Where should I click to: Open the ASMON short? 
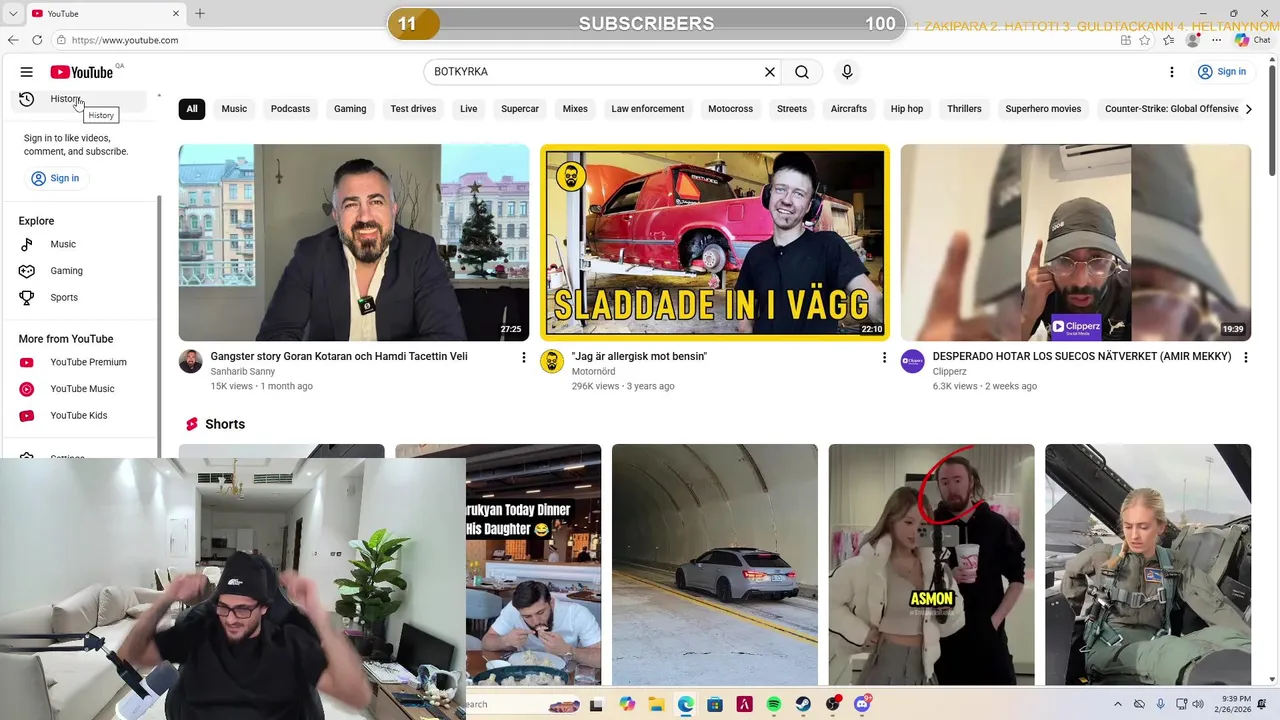point(932,565)
